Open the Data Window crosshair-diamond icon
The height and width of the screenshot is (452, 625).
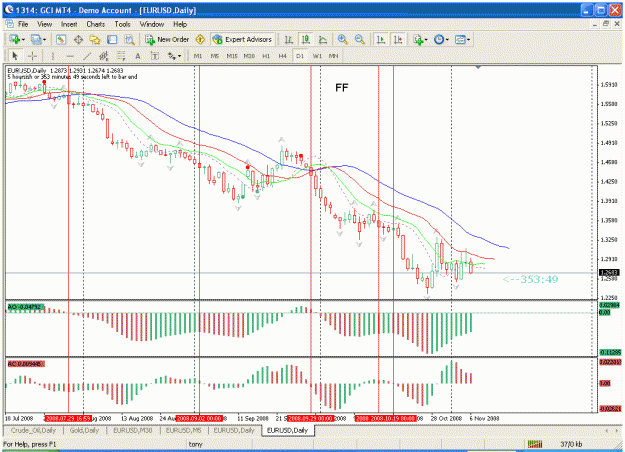[78, 39]
